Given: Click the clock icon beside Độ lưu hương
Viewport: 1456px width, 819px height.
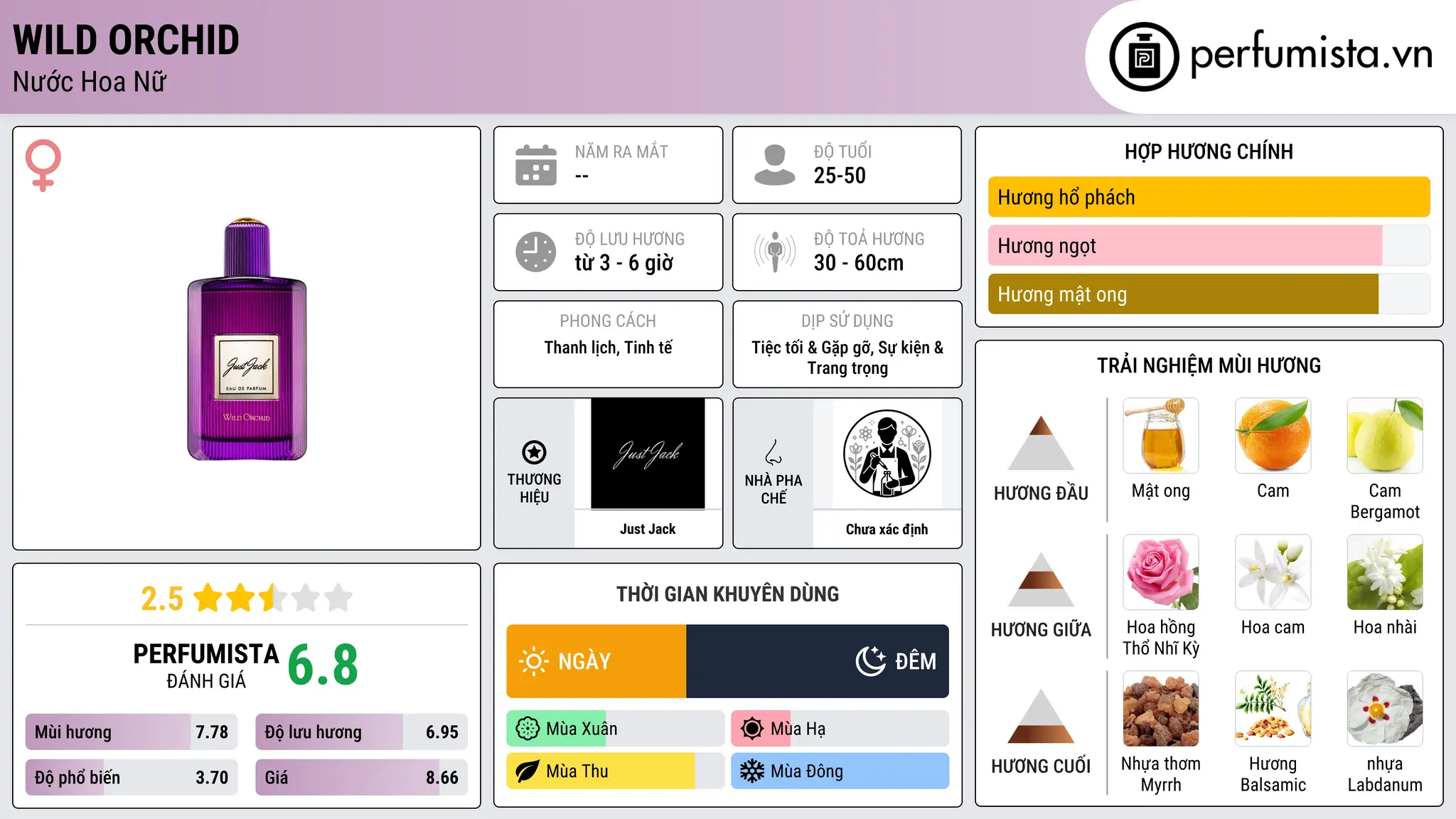Looking at the screenshot, I should (536, 252).
